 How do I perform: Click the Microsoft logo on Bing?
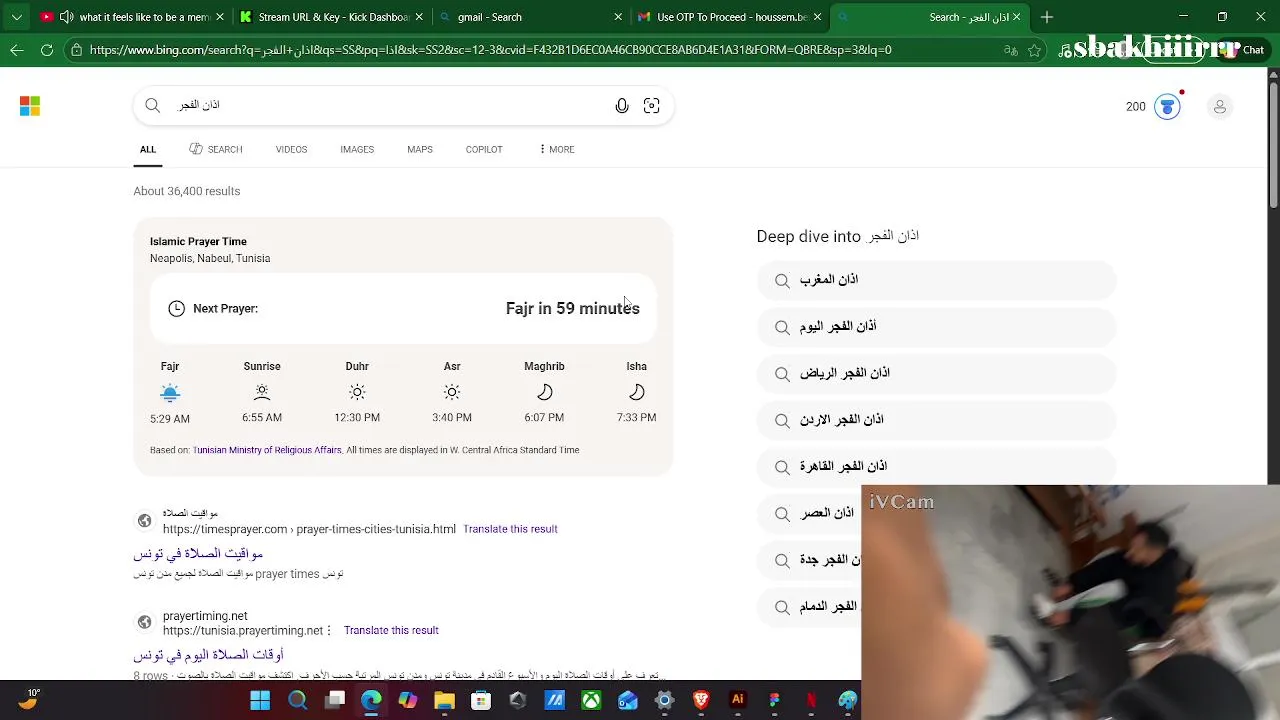point(30,106)
